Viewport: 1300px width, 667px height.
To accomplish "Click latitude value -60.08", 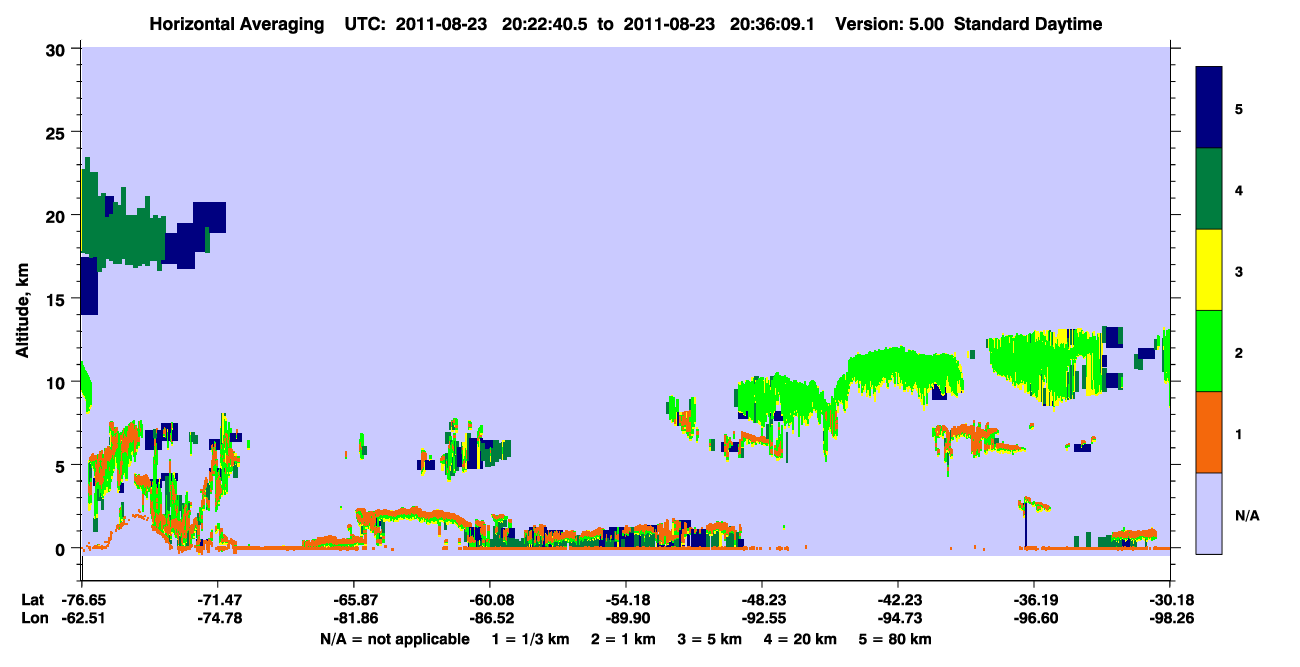I will 490,599.
